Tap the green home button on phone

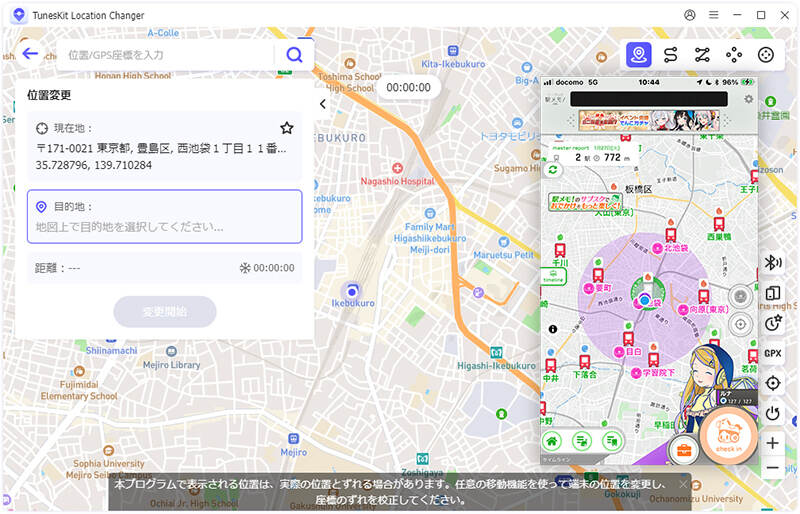(x=552, y=440)
